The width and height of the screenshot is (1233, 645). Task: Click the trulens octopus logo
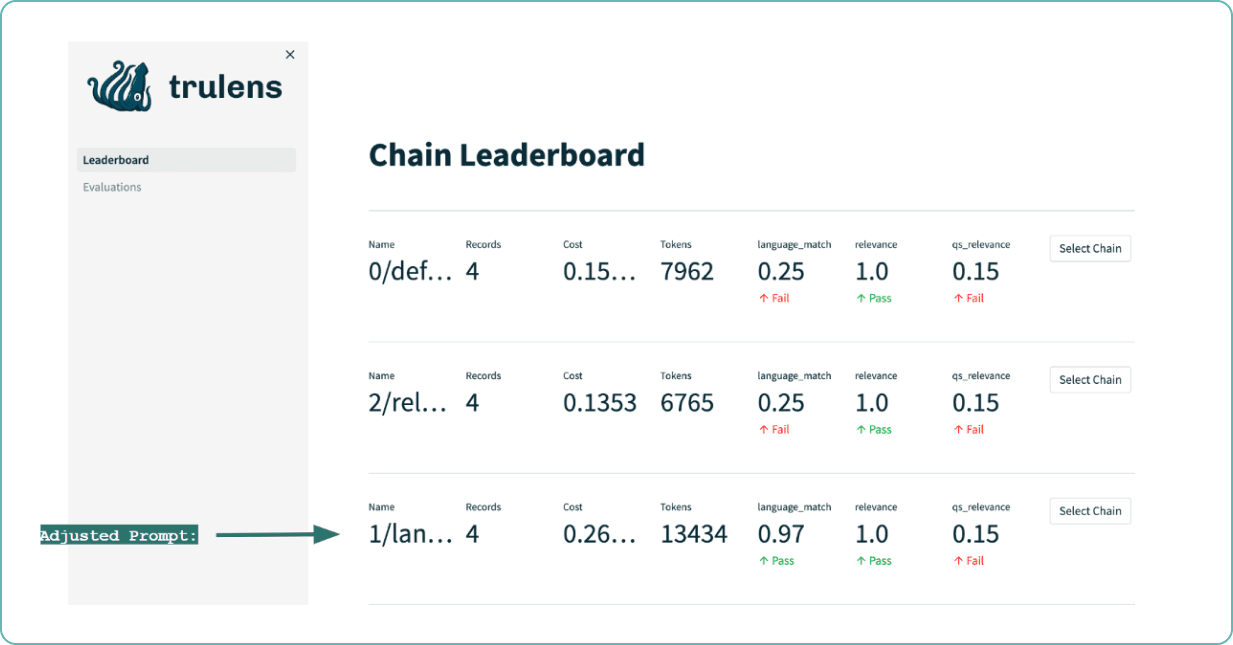(x=118, y=85)
